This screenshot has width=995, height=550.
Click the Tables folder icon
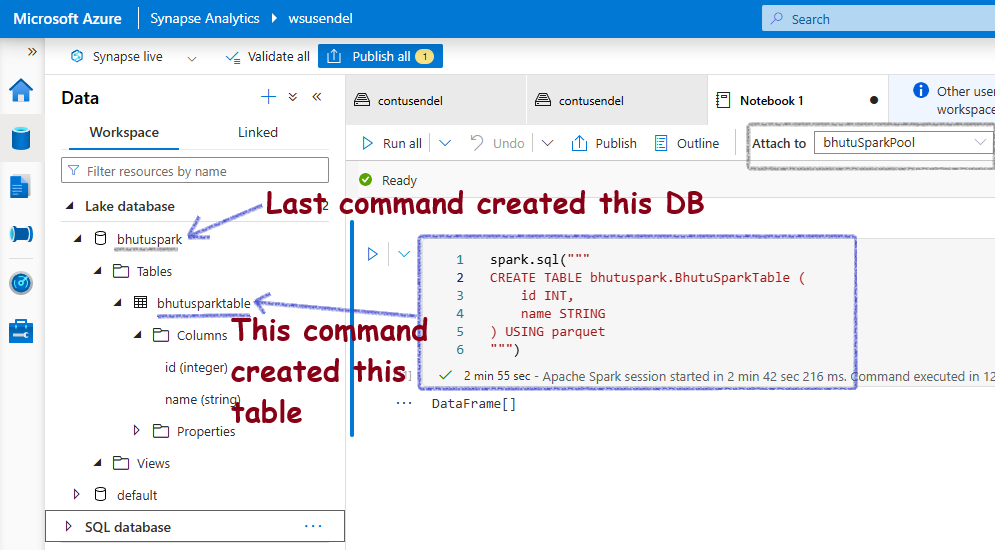tap(121, 271)
